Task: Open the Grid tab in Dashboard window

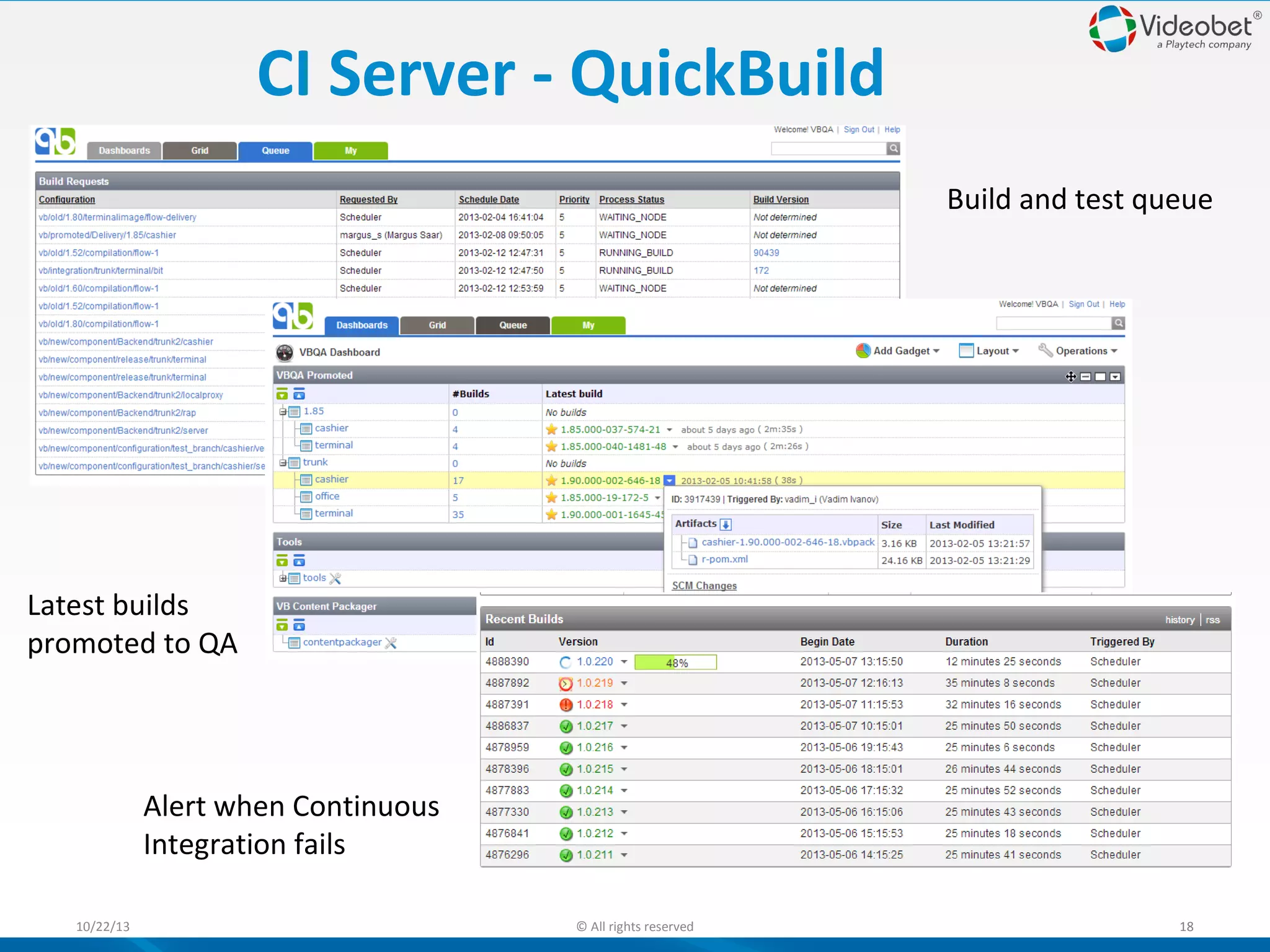Action: point(437,325)
